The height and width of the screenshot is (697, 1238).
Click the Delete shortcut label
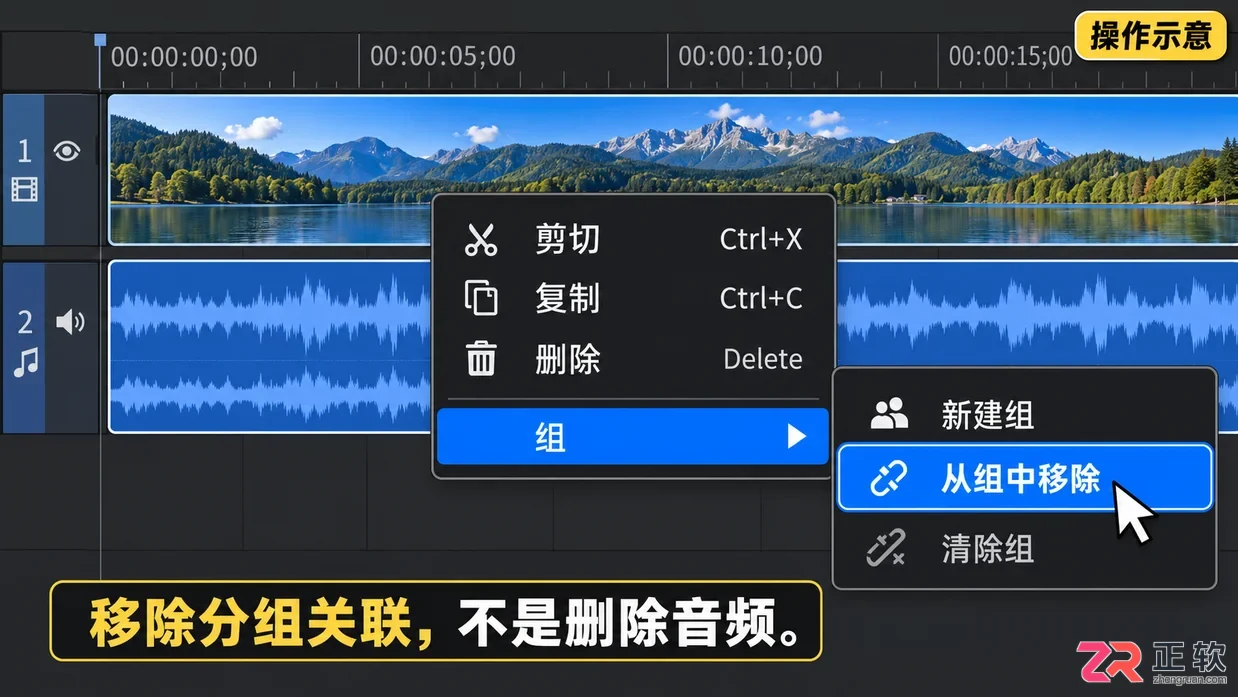point(763,359)
